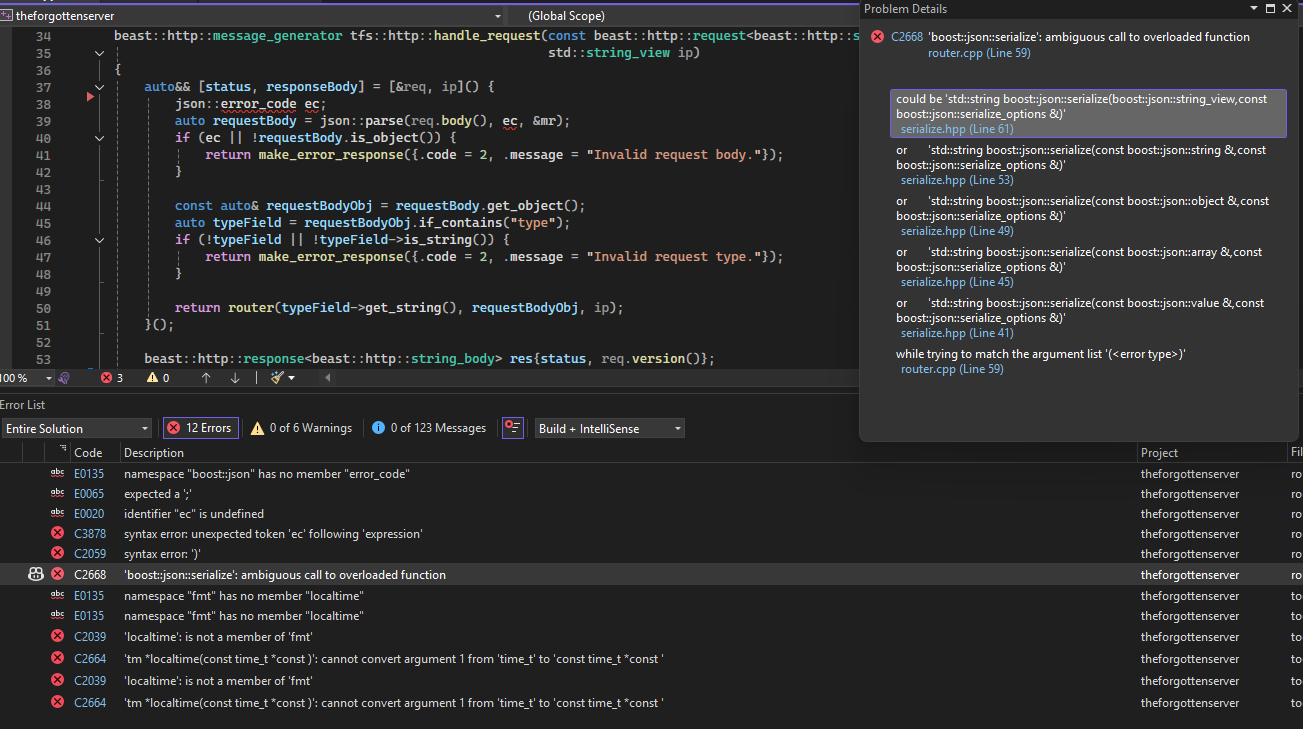This screenshot has width=1303, height=729.
Task: Open C2668 code link in Problem Details
Action: (906, 37)
